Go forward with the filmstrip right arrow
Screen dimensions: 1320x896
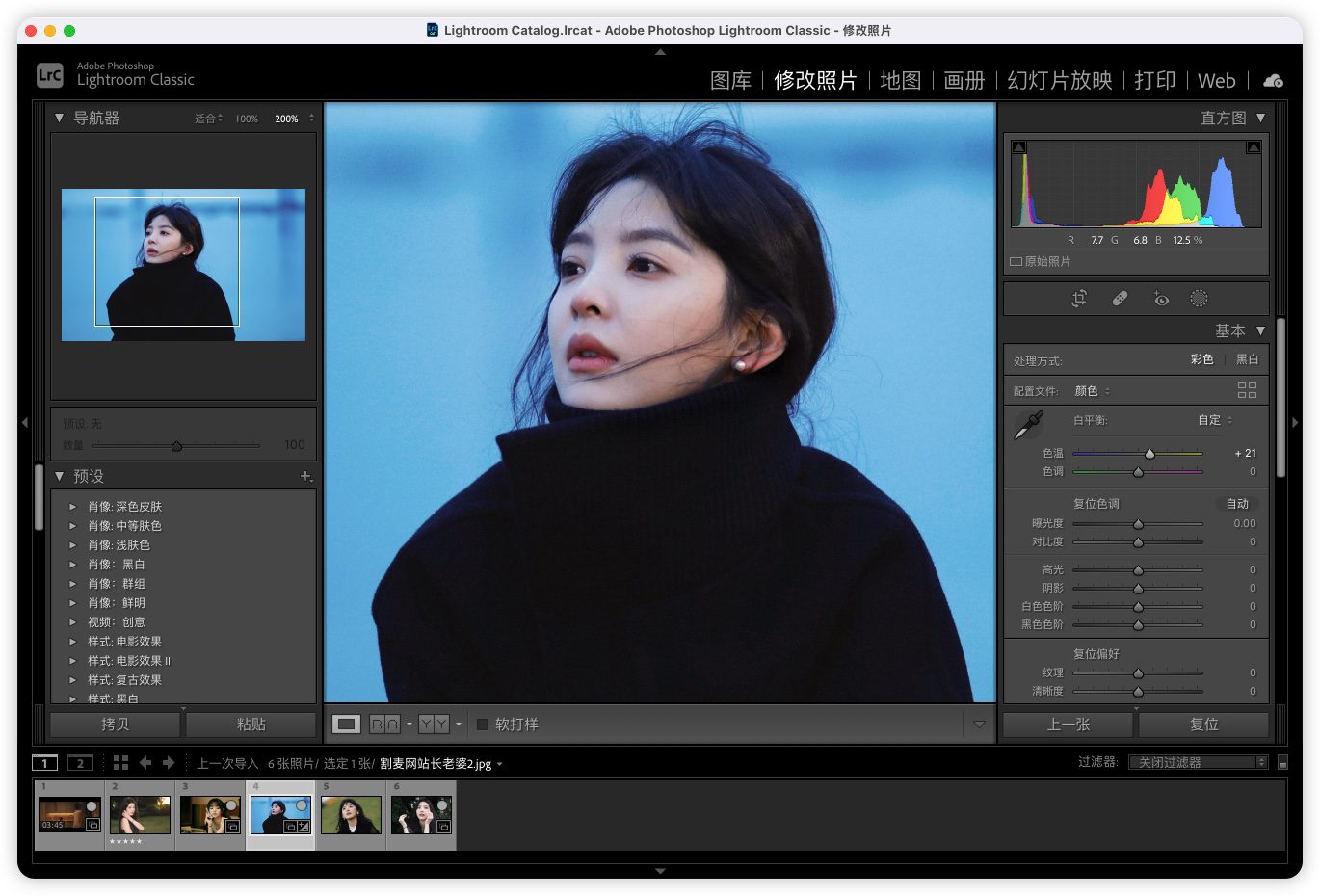(169, 763)
